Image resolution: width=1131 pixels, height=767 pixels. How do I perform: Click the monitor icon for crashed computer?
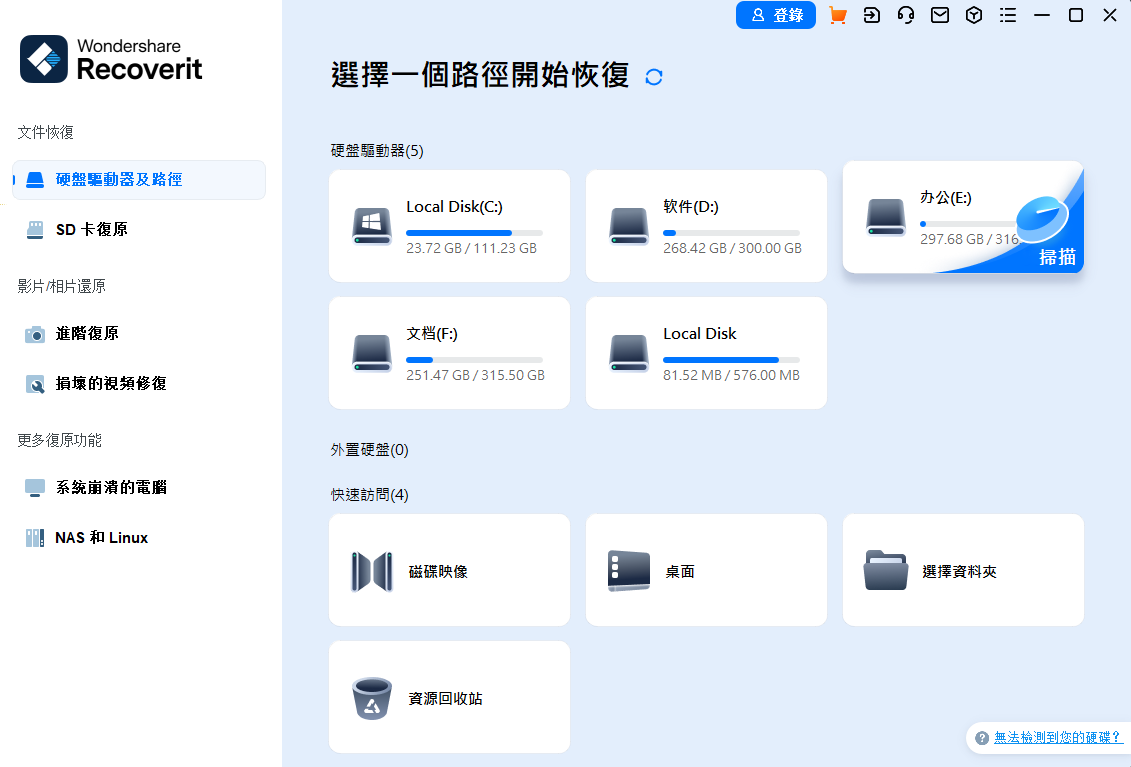point(35,488)
